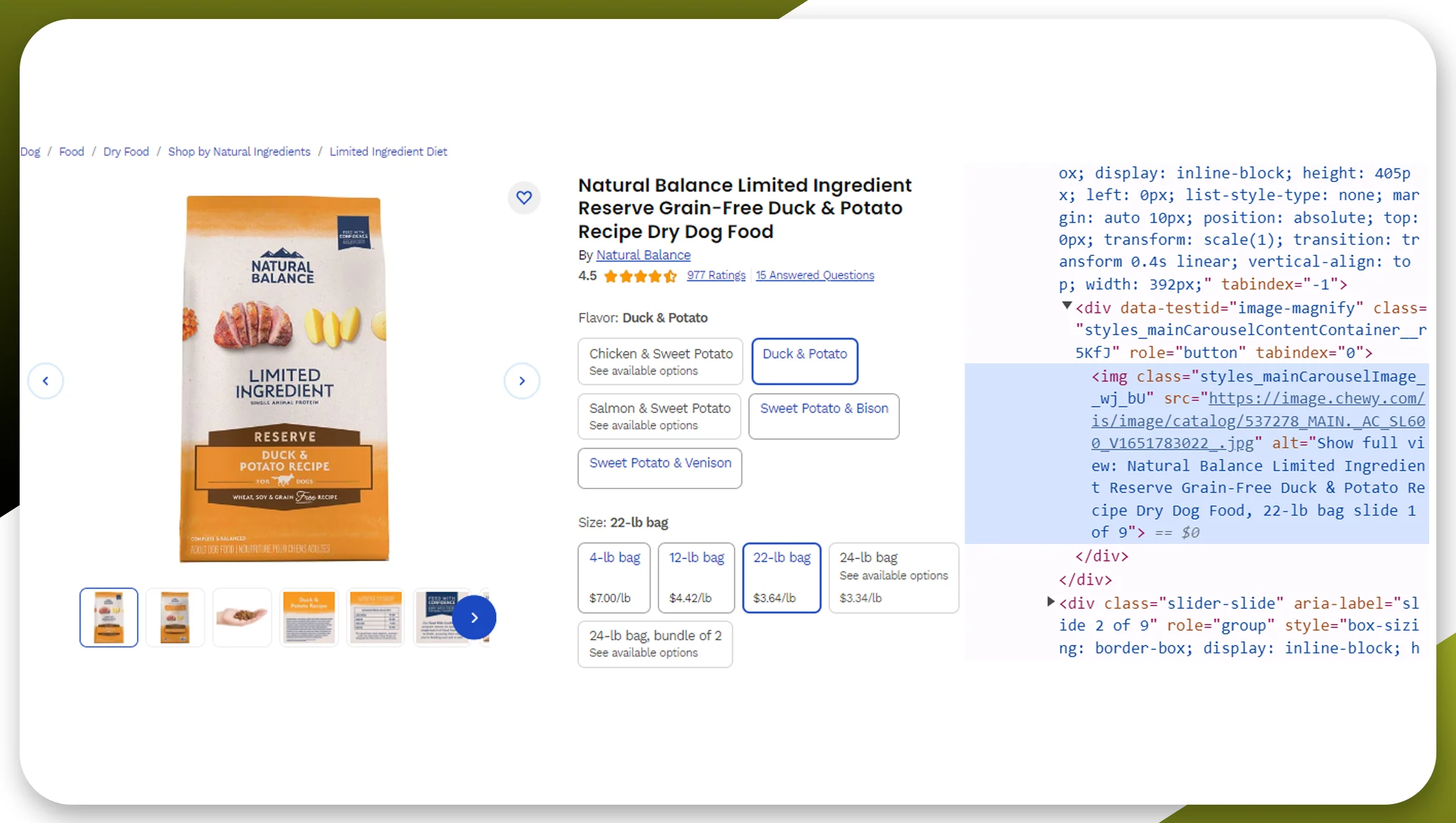Expand the Chicken & Sweet Potato options
1456x823 pixels.
click(659, 361)
